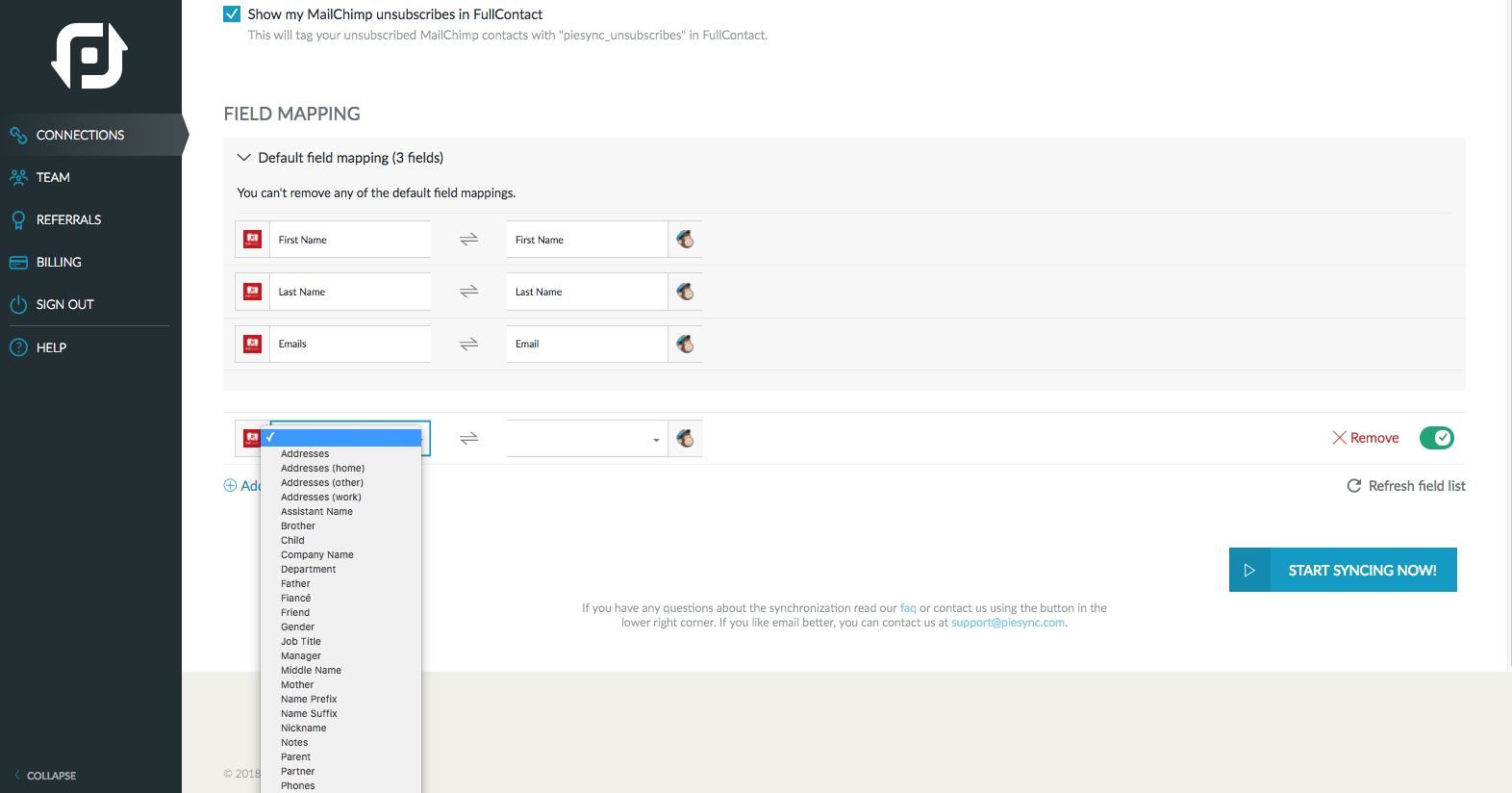The height and width of the screenshot is (793, 1512).
Task: Choose Phones at list bottom
Action: pyautogui.click(x=341, y=785)
